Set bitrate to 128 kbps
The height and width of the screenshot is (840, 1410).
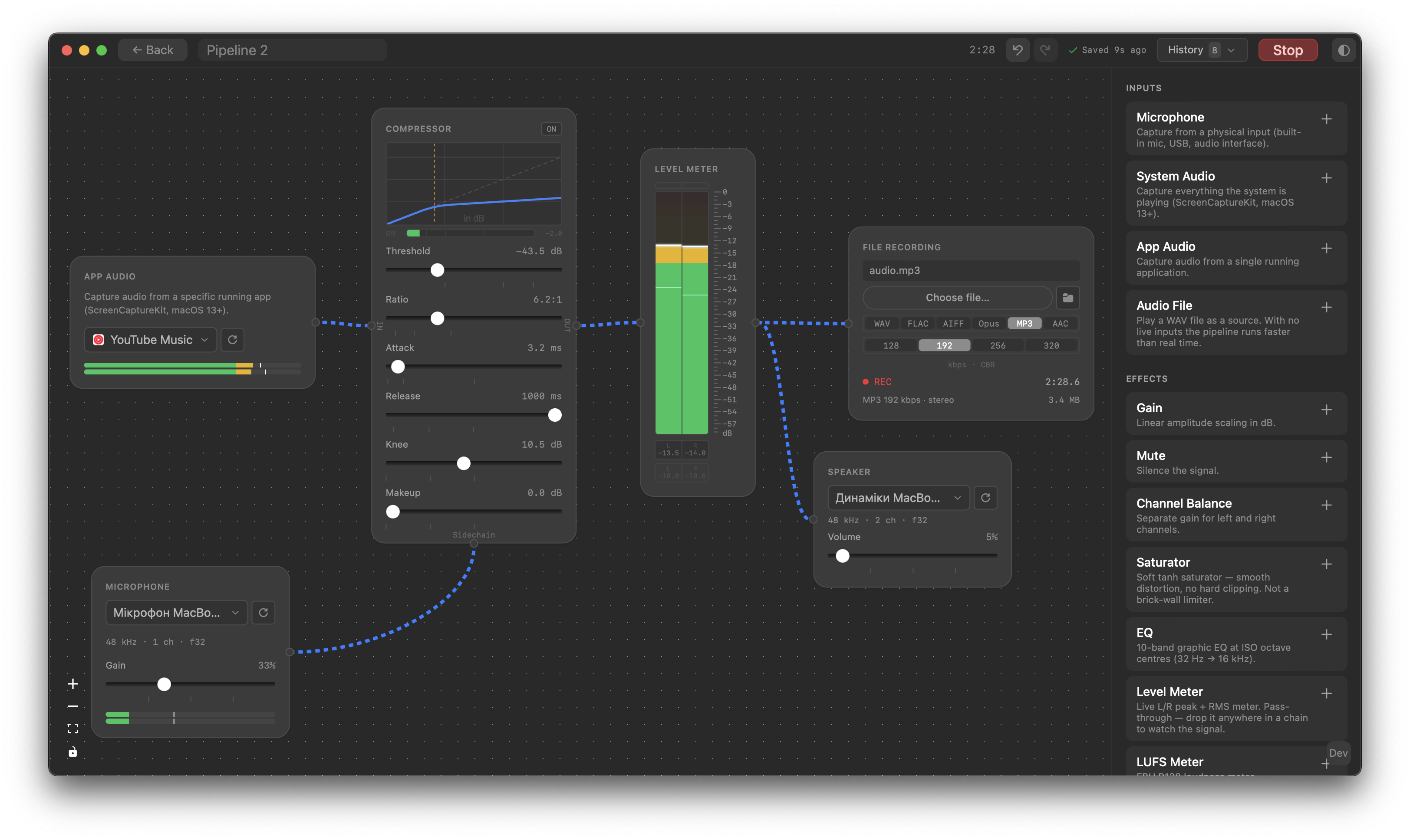tap(891, 345)
